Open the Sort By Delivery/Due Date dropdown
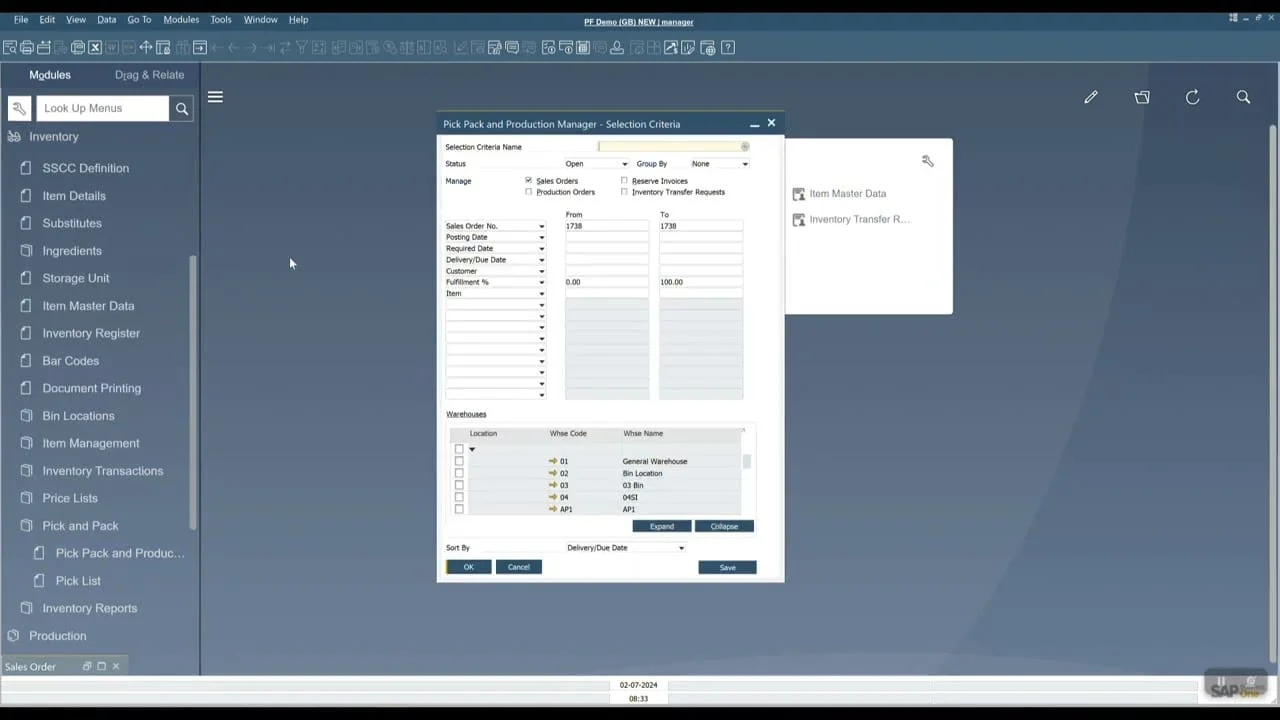 point(625,548)
